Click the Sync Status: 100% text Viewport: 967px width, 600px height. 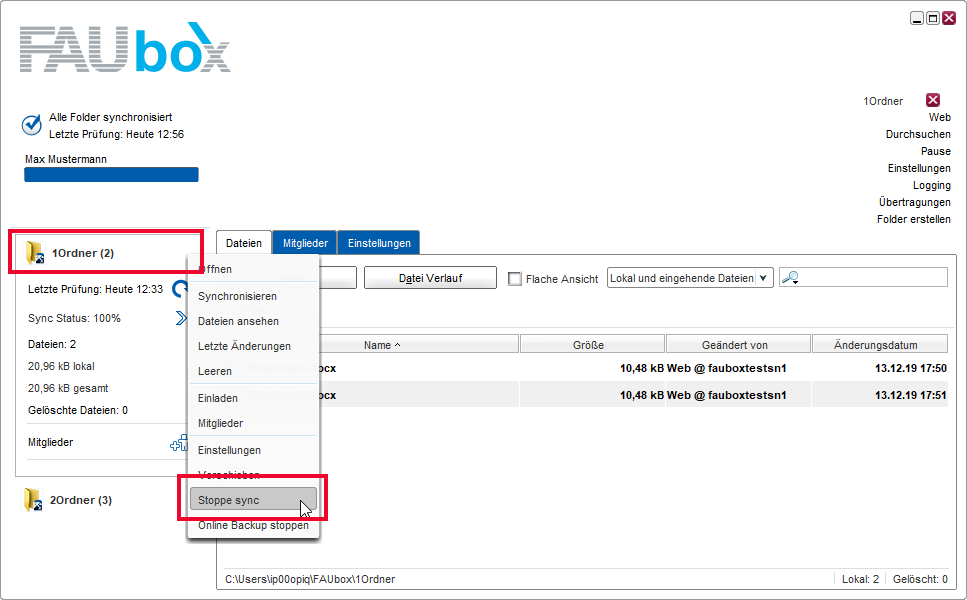[x=74, y=318]
